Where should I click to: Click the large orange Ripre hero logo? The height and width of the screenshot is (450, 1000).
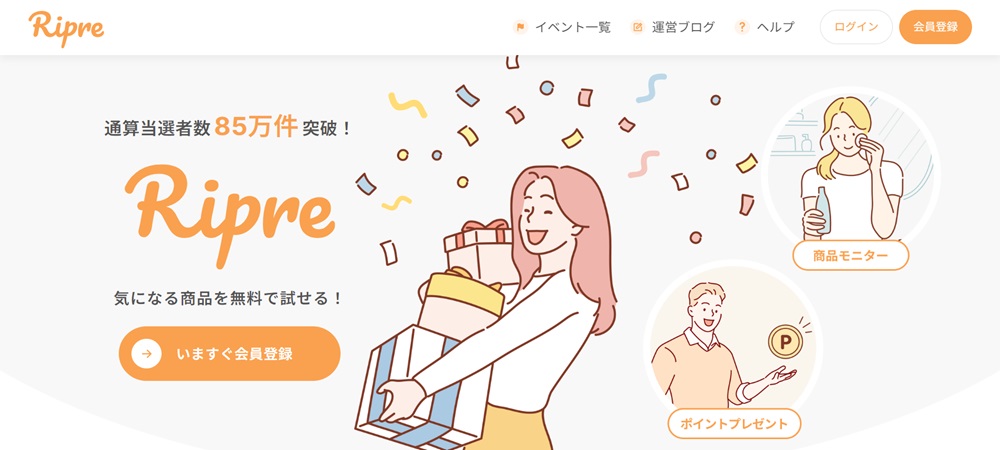coord(230,214)
